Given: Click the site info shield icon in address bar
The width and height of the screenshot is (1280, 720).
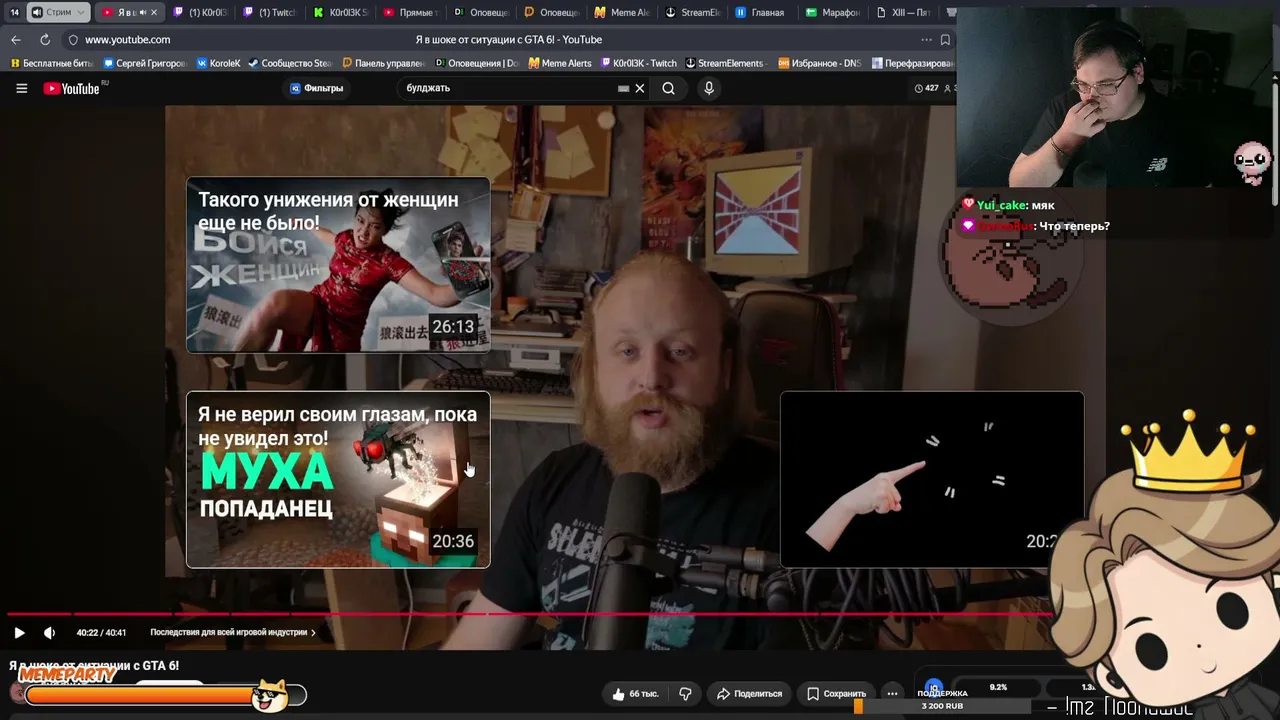Looking at the screenshot, I should pyautogui.click(x=73, y=40).
